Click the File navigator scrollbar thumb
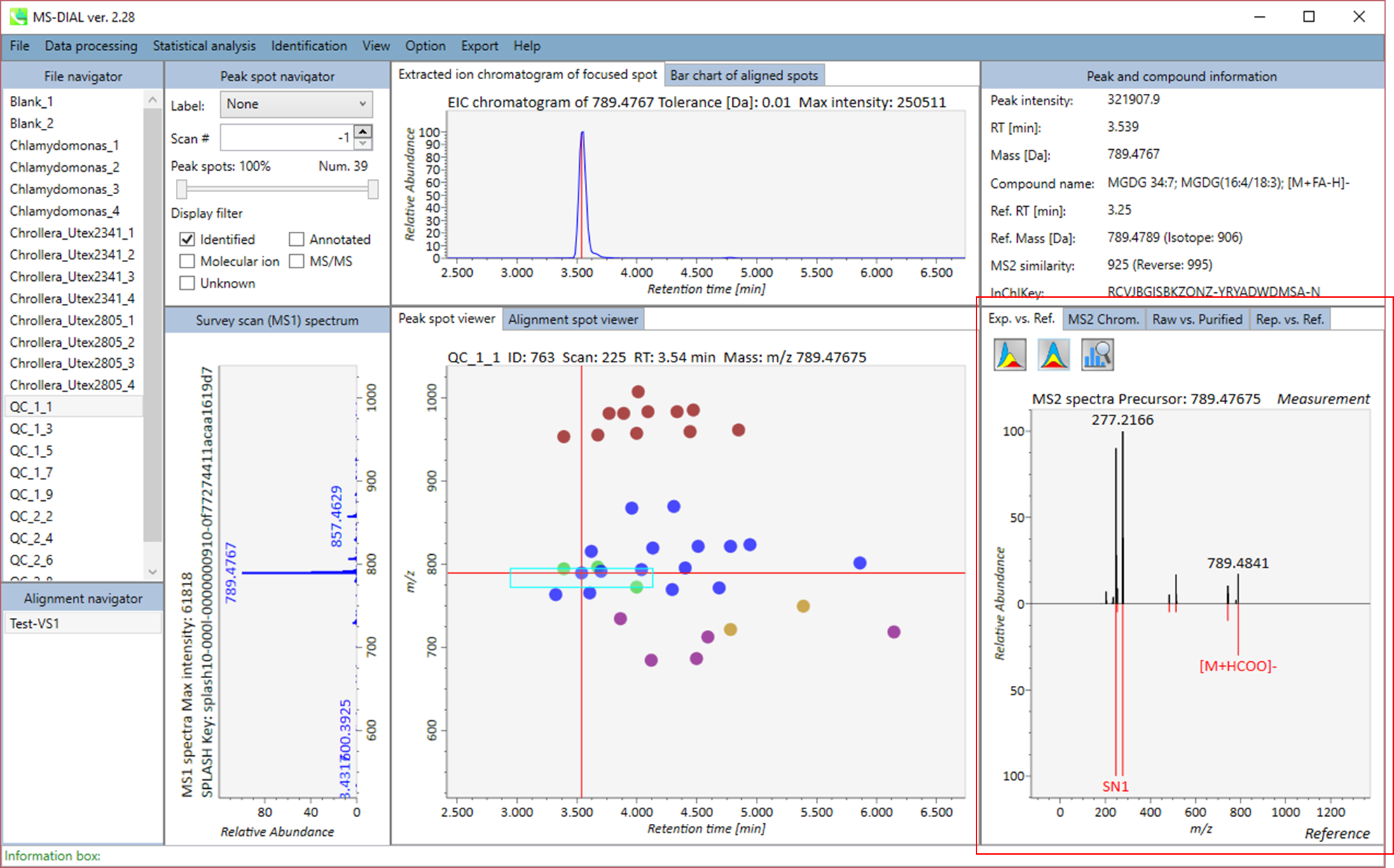 [152, 326]
